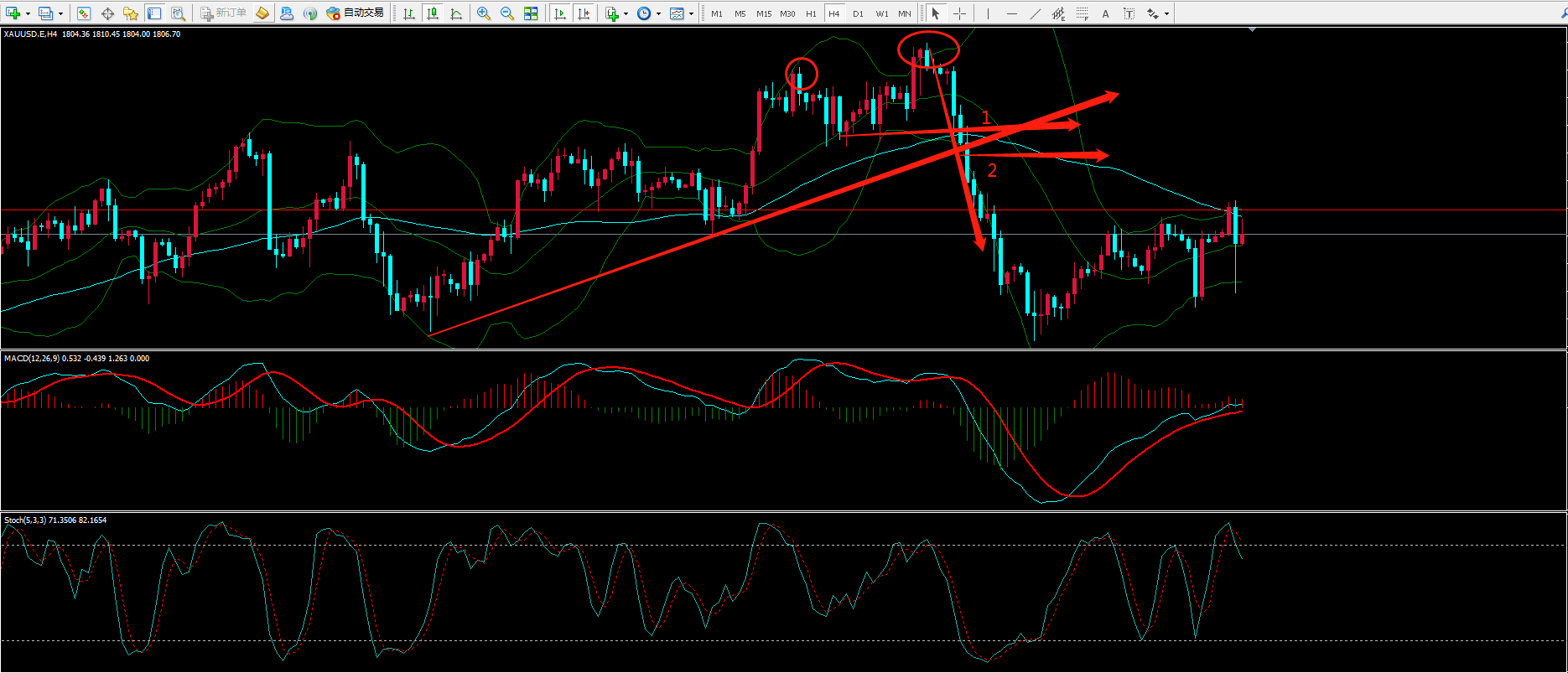This screenshot has height=673, width=1568.
Task: Switch to the H1 timeframe
Action: 811,13
